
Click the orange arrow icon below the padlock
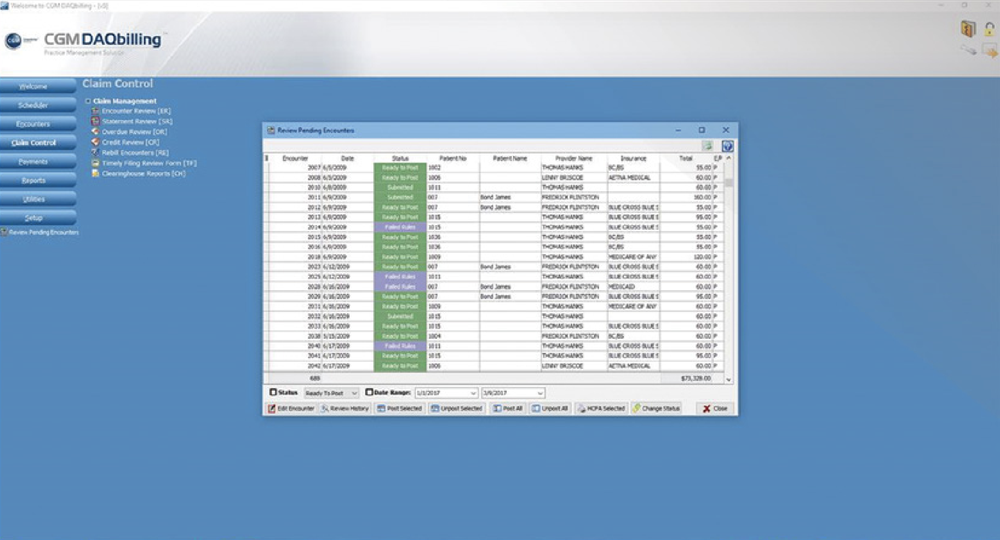tap(990, 51)
